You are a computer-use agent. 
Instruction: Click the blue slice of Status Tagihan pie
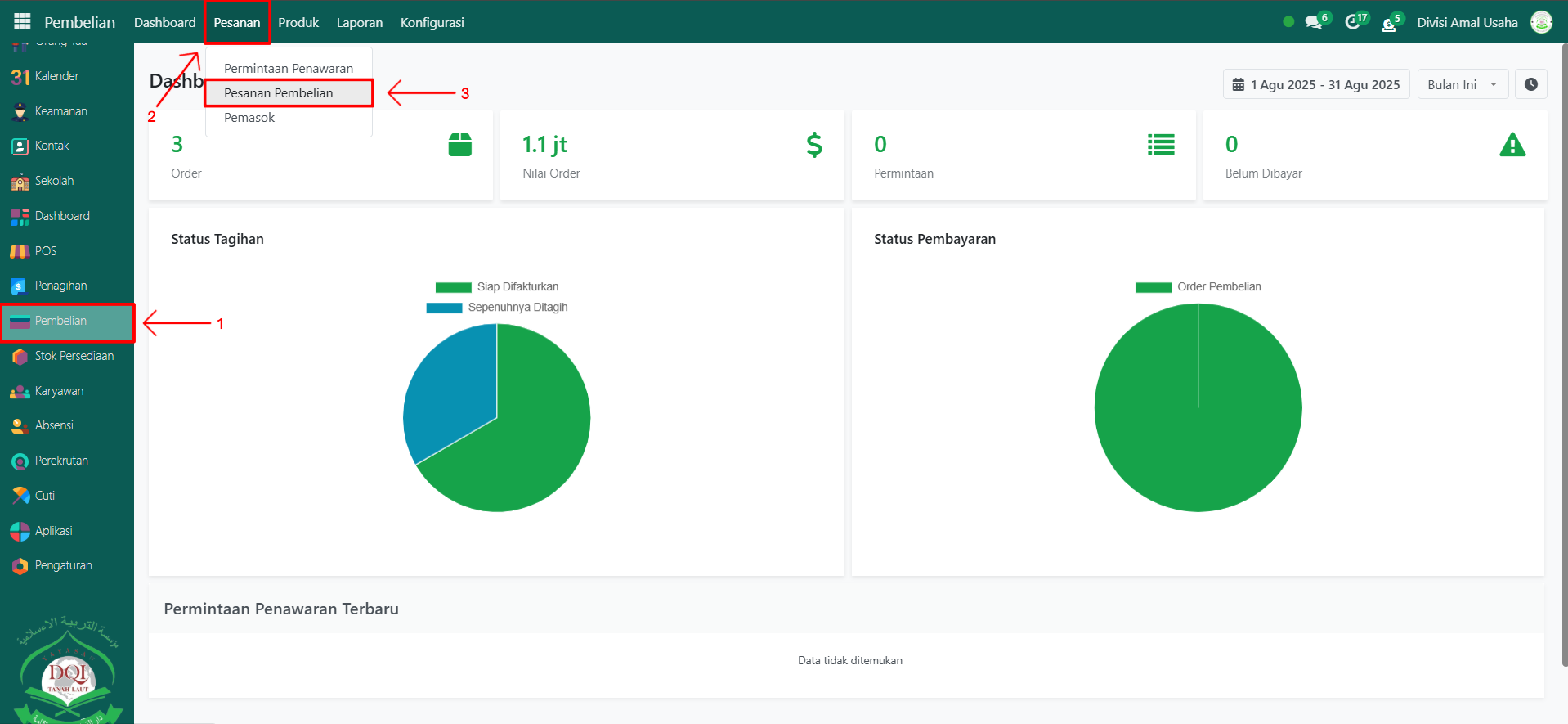pyautogui.click(x=450, y=393)
